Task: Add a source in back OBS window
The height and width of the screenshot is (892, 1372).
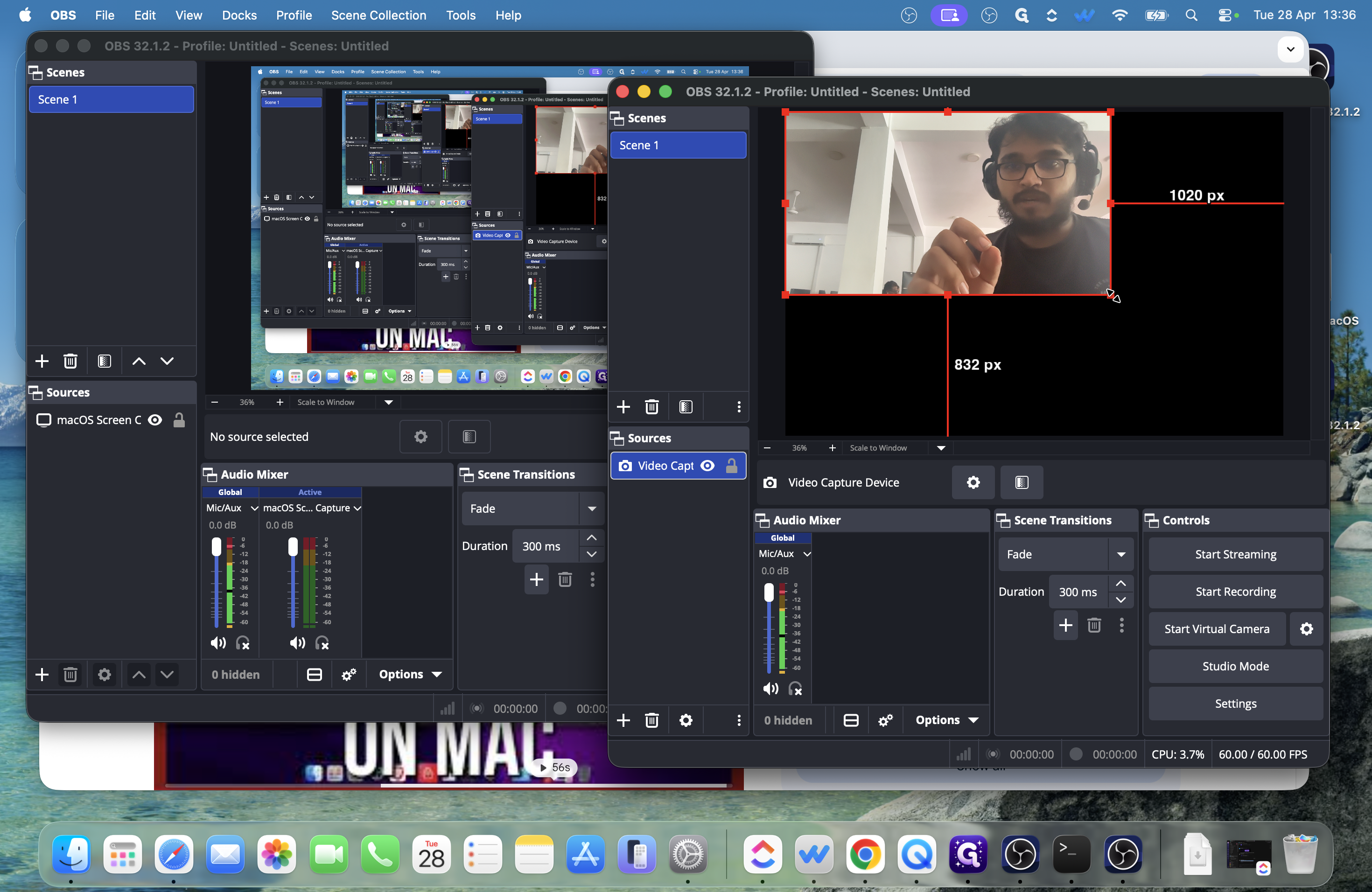Action: pyautogui.click(x=42, y=674)
